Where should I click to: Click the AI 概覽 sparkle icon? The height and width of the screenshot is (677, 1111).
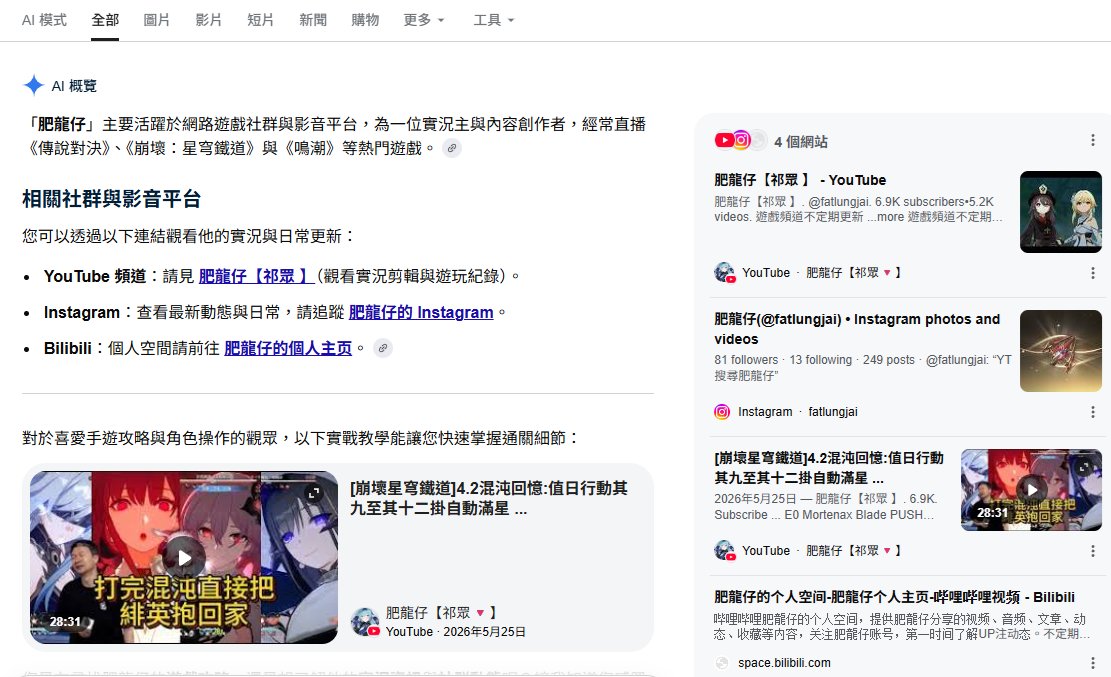click(33, 85)
